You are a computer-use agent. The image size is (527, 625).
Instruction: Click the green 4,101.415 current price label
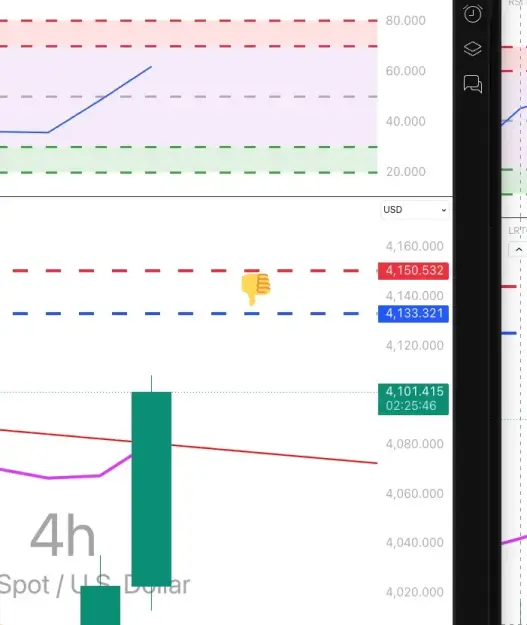click(413, 399)
